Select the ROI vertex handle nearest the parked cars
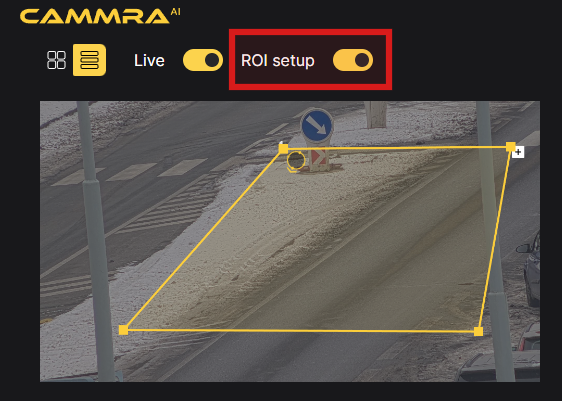Image resolution: width=562 pixels, height=401 pixels. [x=478, y=331]
